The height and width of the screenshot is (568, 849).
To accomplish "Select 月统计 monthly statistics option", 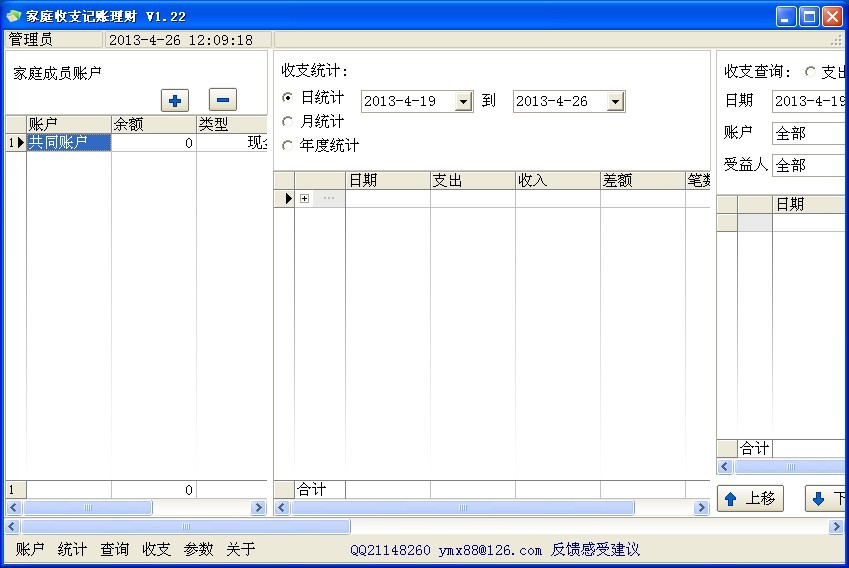I will point(288,122).
